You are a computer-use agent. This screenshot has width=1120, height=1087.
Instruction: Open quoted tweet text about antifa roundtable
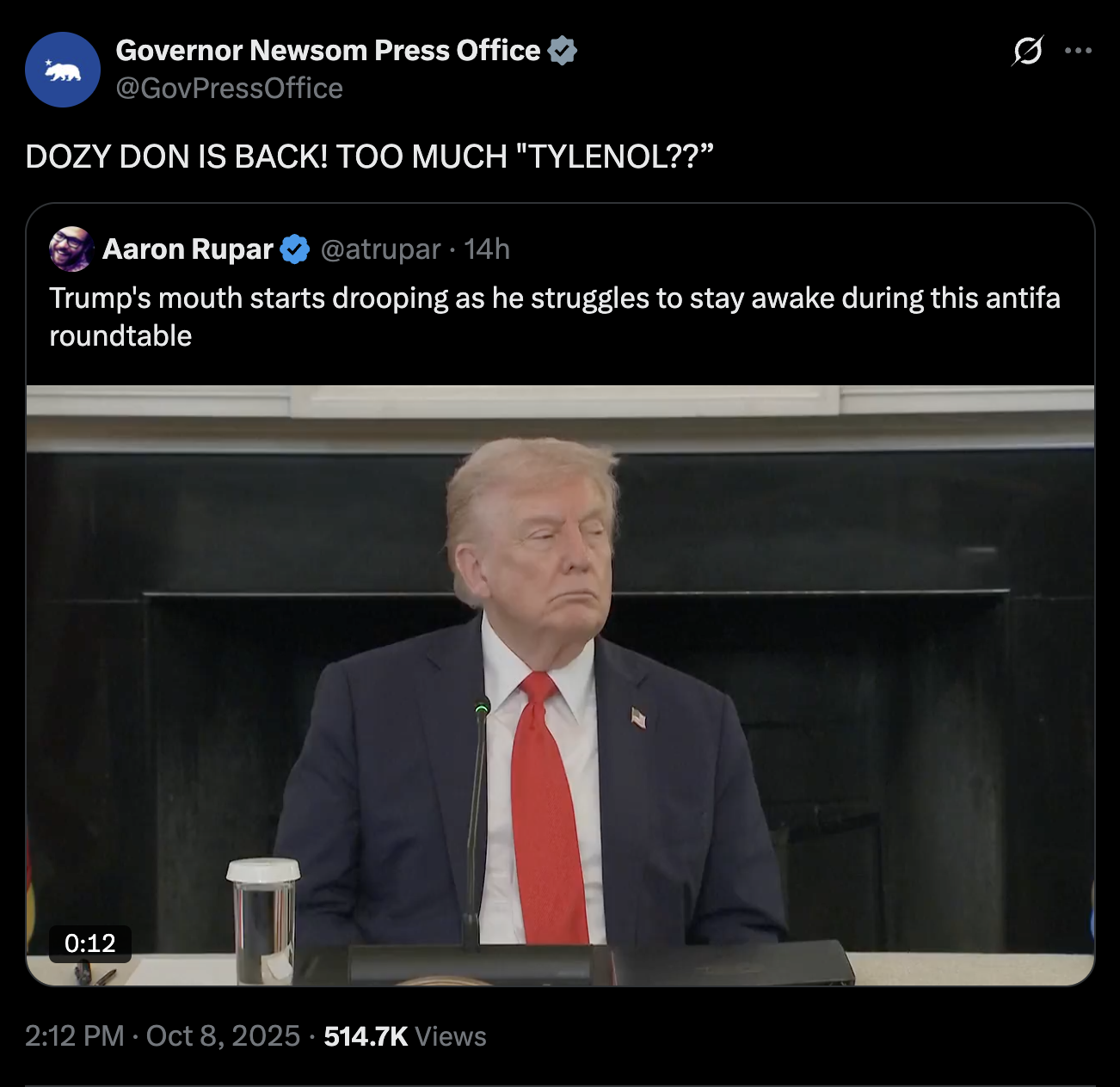(555, 316)
